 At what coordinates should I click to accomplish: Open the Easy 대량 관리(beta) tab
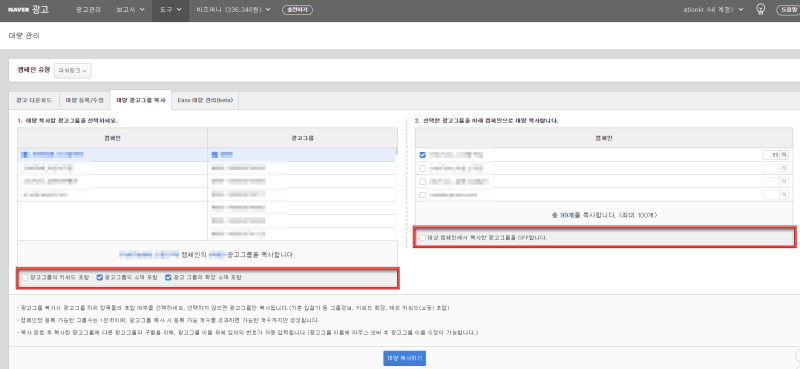pos(205,100)
